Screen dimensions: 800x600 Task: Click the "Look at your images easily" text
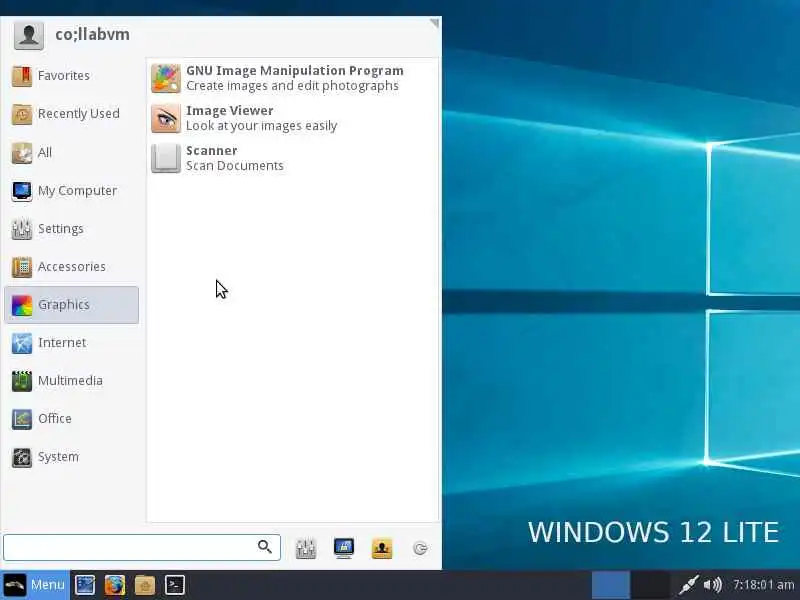point(262,126)
